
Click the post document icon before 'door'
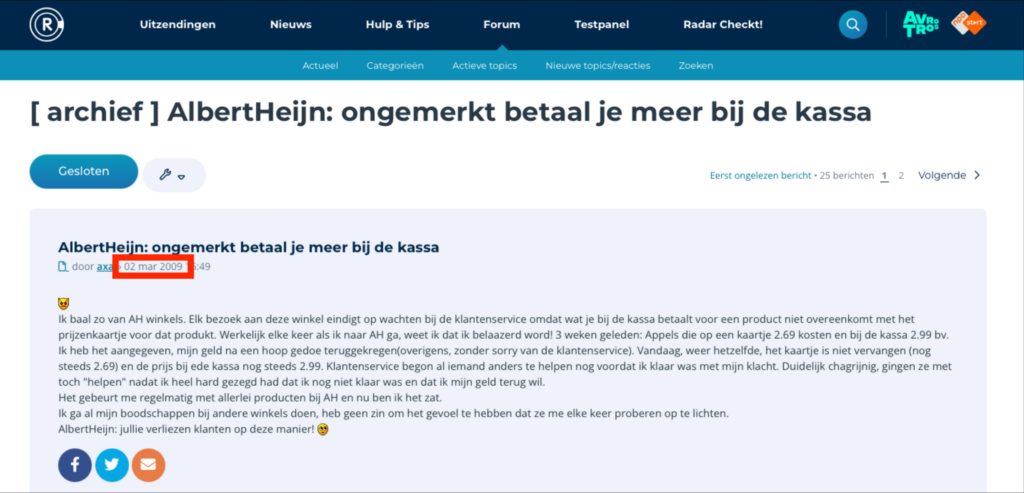pos(63,267)
